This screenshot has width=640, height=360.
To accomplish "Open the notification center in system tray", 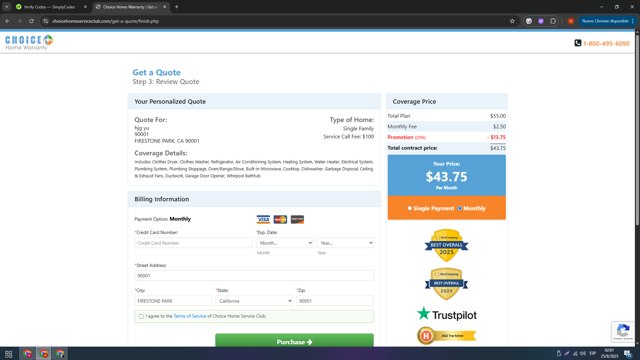I will coord(628,354).
